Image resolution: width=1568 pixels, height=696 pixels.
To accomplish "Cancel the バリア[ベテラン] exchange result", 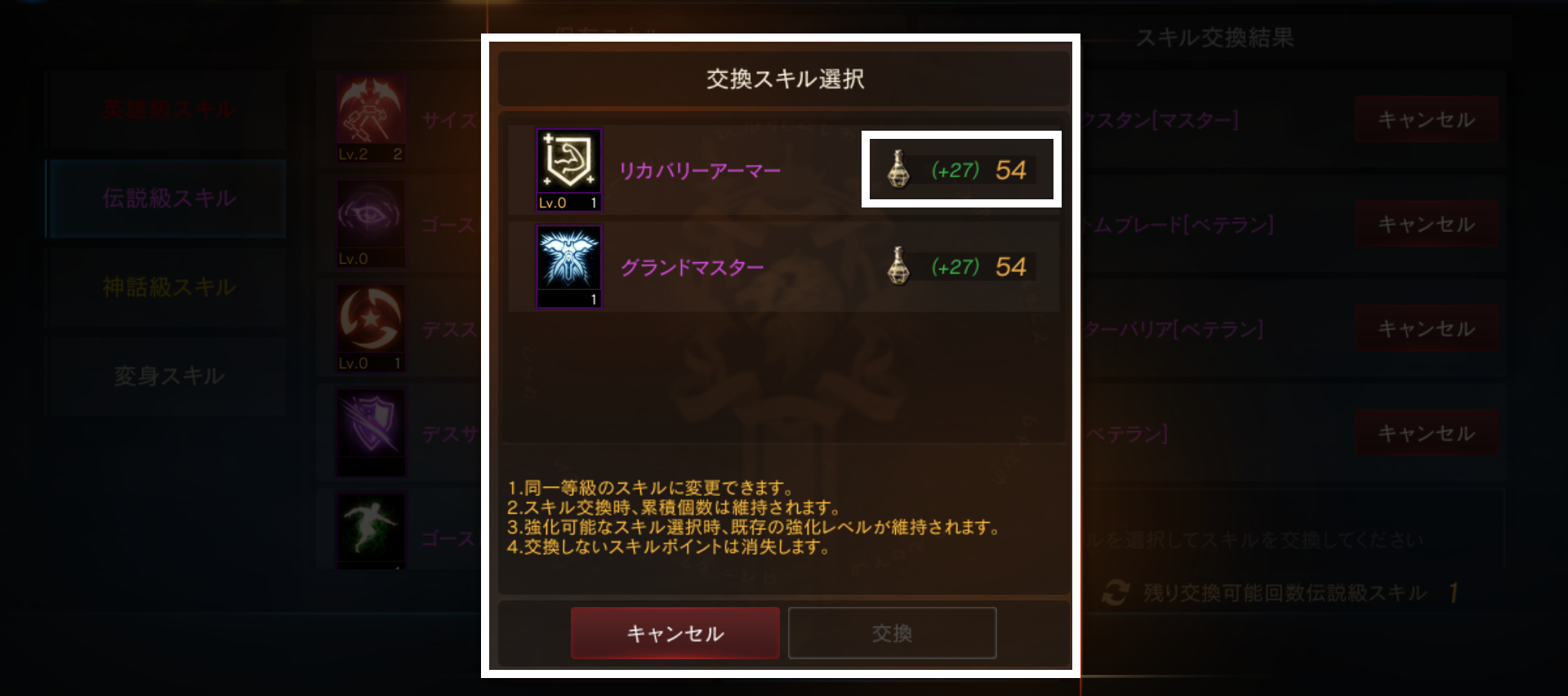I will pos(1427,329).
